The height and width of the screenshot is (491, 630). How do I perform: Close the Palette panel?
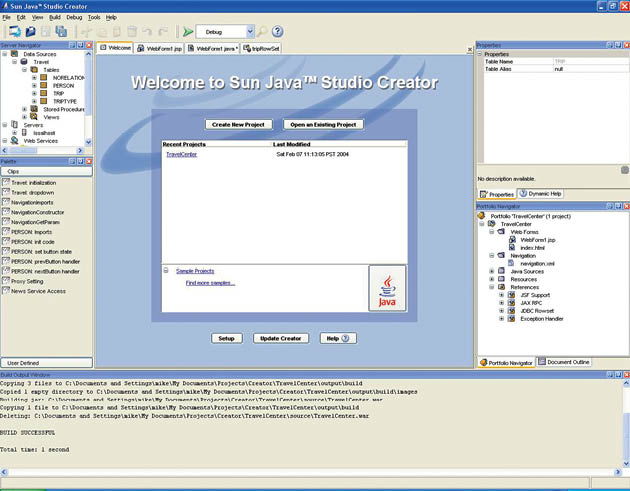89,162
